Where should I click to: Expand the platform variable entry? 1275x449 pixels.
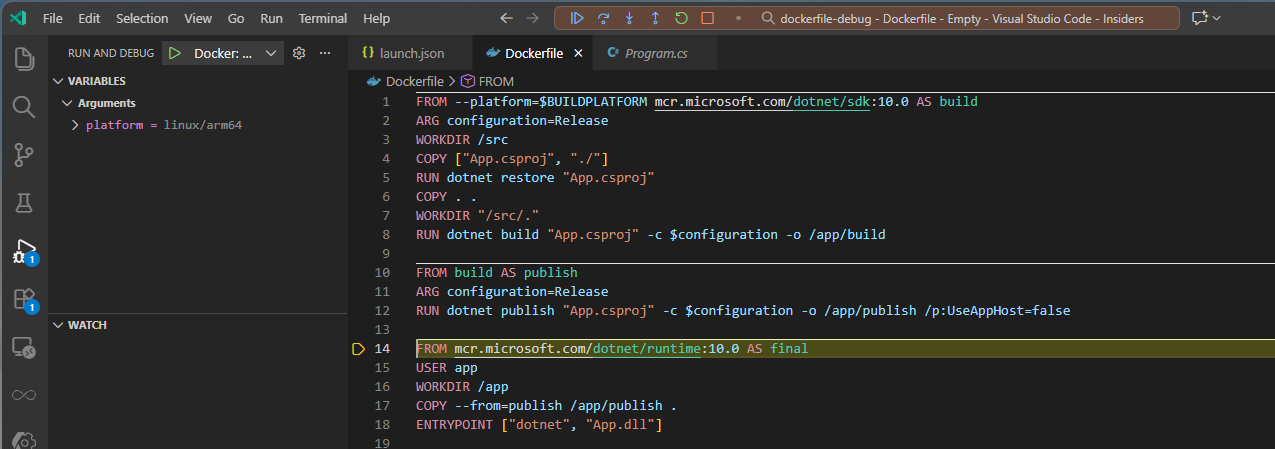[x=75, y=125]
